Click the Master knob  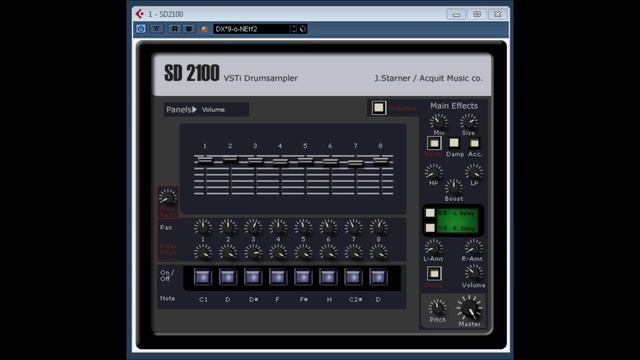[470, 308]
